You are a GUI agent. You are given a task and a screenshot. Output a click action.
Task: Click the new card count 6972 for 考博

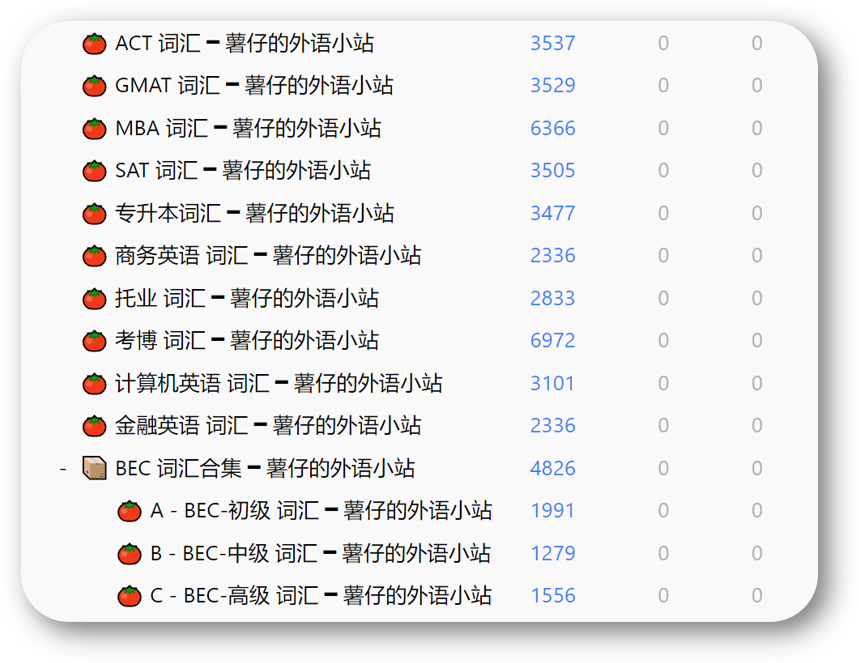click(x=552, y=341)
